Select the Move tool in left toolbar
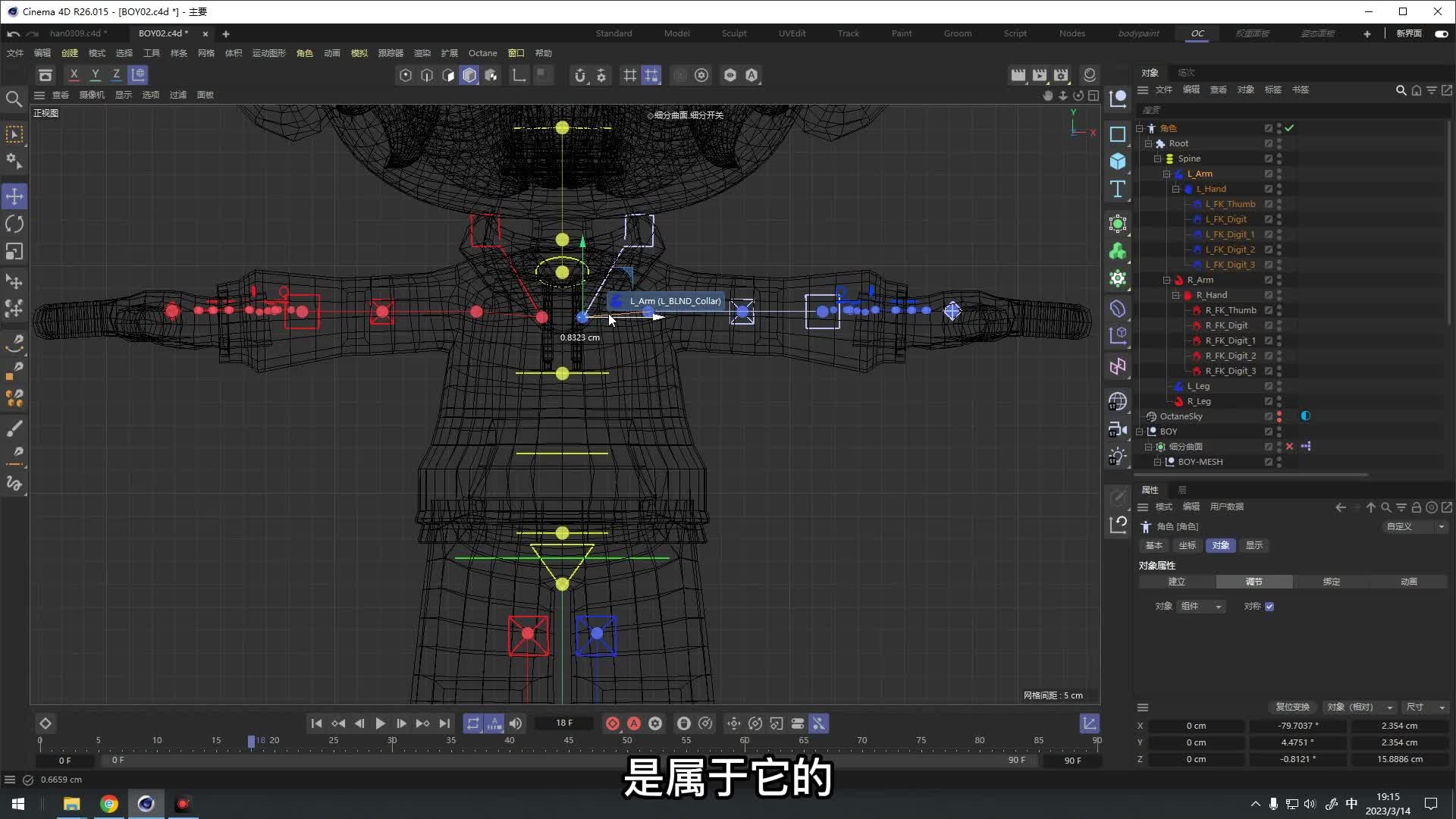 pos(14,196)
